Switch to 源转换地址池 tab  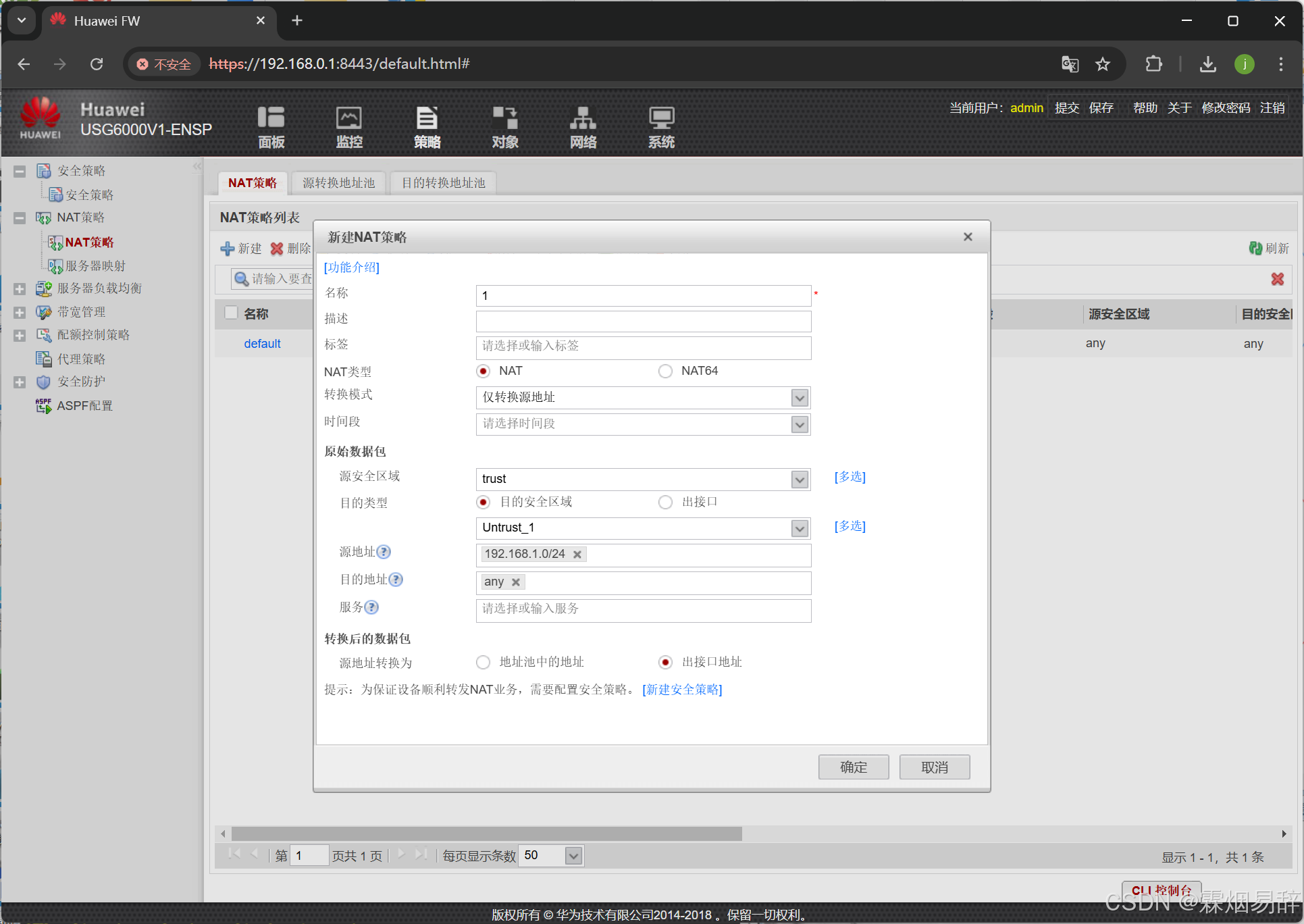[338, 183]
